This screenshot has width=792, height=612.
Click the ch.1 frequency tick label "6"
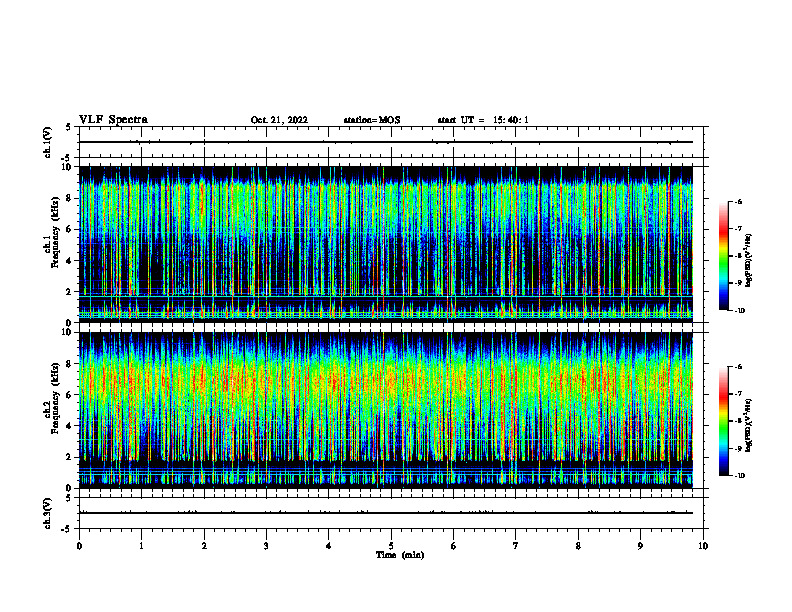[70, 230]
